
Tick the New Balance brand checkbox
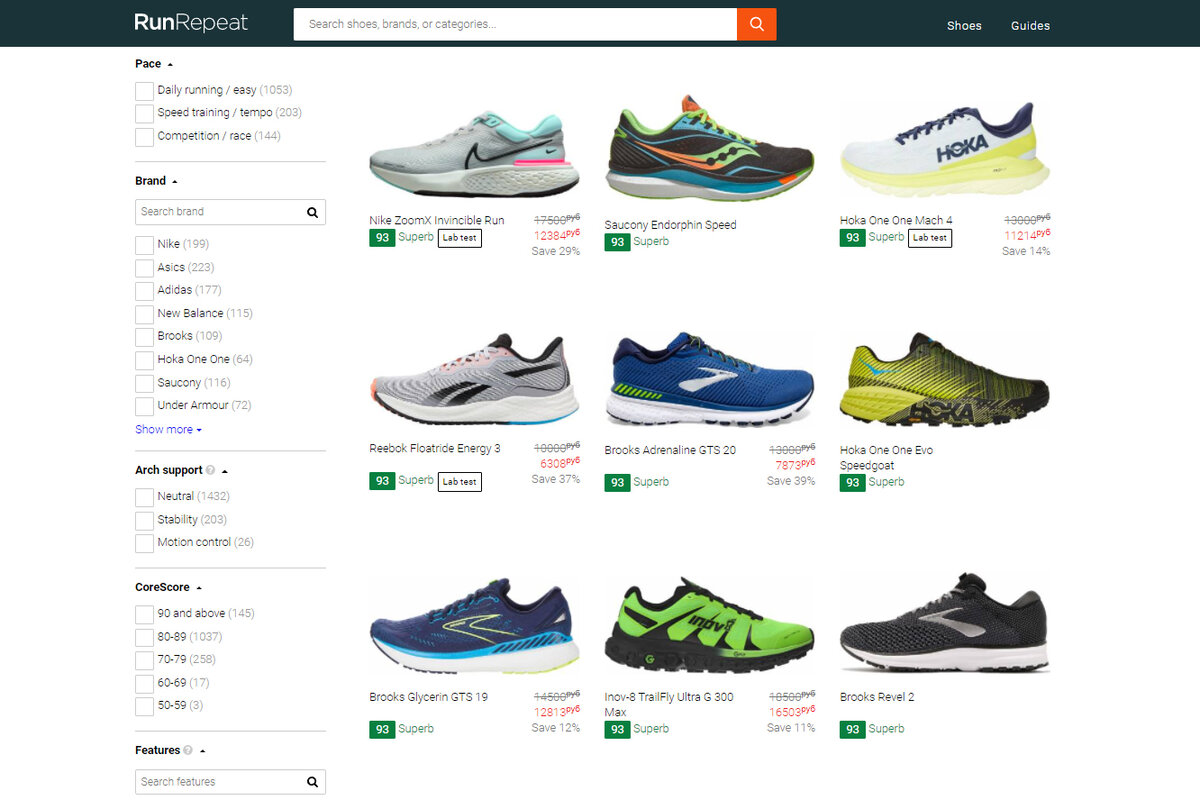[x=144, y=314]
